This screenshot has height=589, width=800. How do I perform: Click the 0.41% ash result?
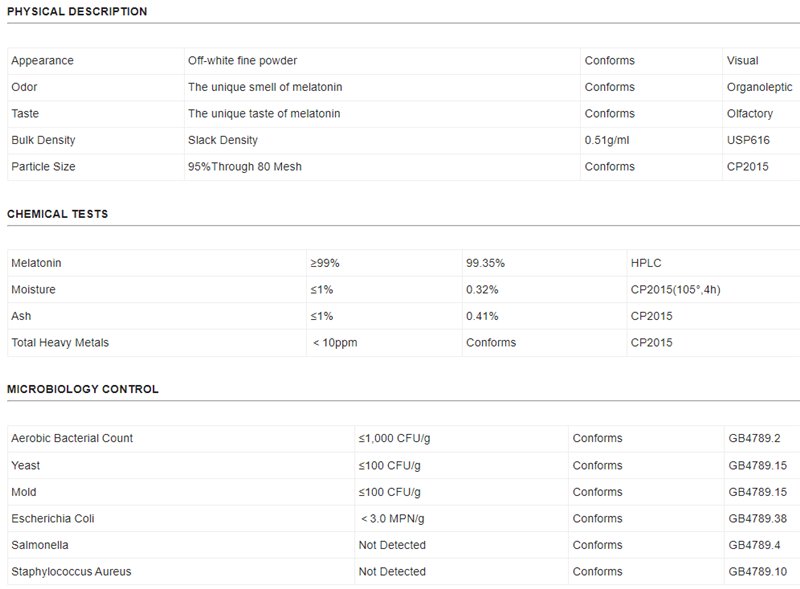pyautogui.click(x=482, y=316)
